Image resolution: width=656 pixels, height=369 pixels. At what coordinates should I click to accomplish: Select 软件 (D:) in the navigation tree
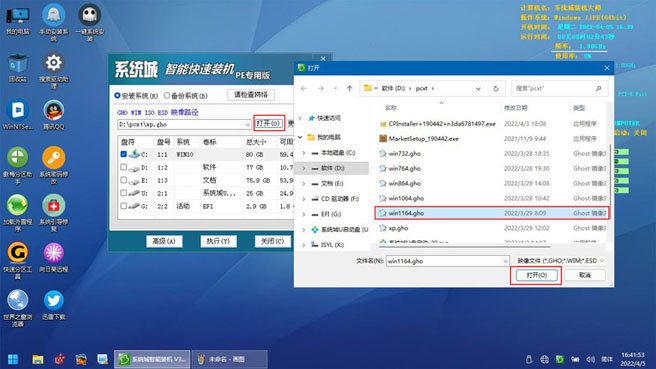coord(333,168)
